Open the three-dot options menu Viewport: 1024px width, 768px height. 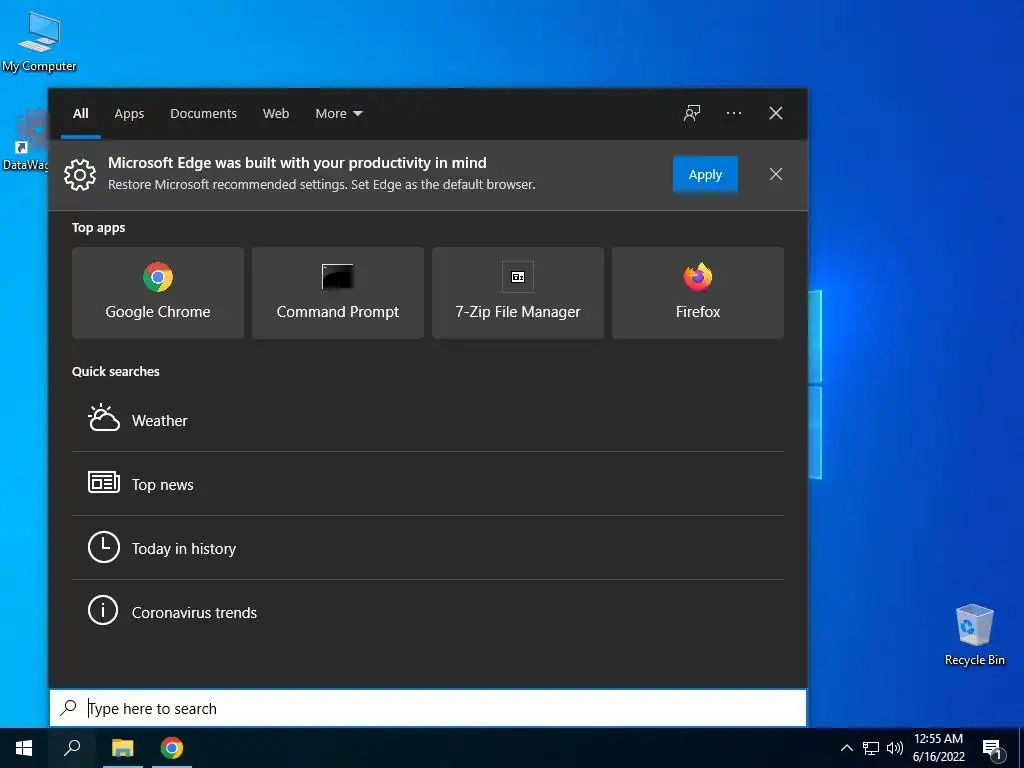point(733,113)
